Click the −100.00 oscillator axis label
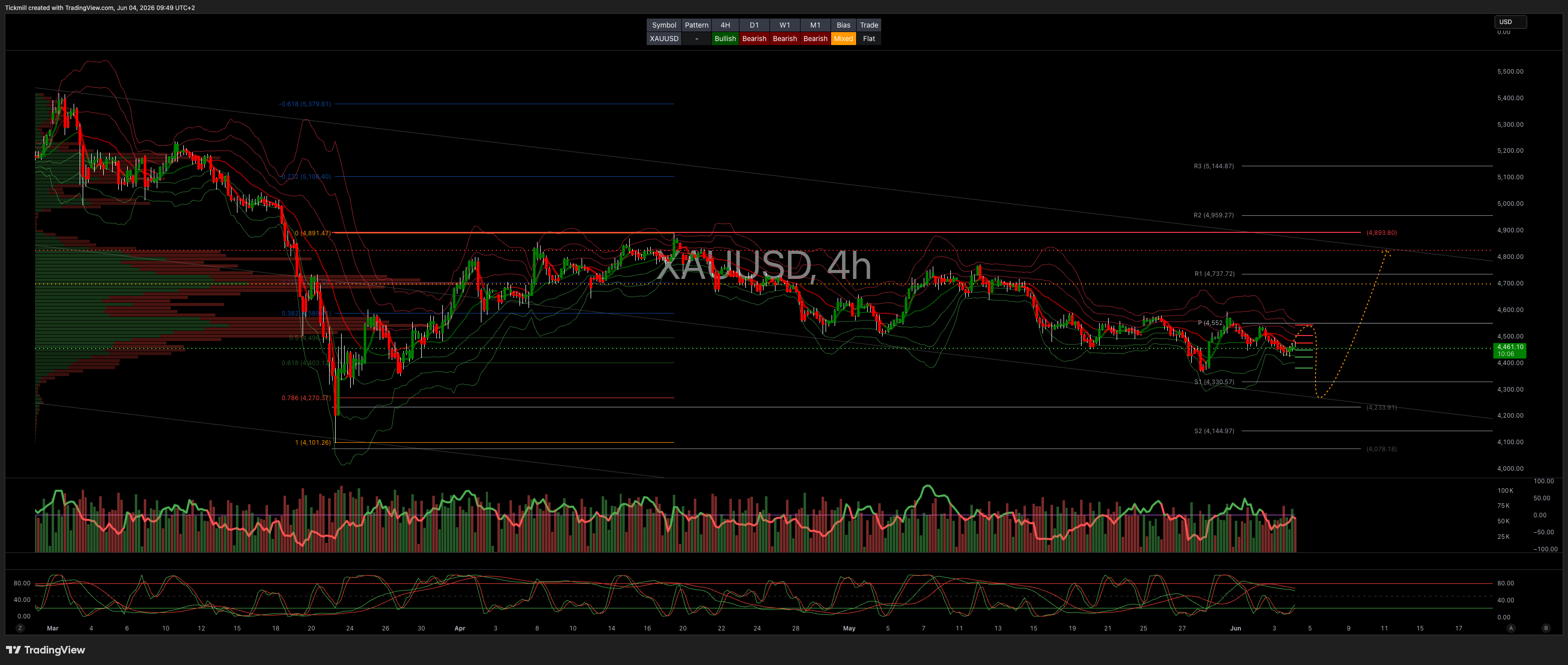The image size is (1568, 665). tap(1545, 549)
